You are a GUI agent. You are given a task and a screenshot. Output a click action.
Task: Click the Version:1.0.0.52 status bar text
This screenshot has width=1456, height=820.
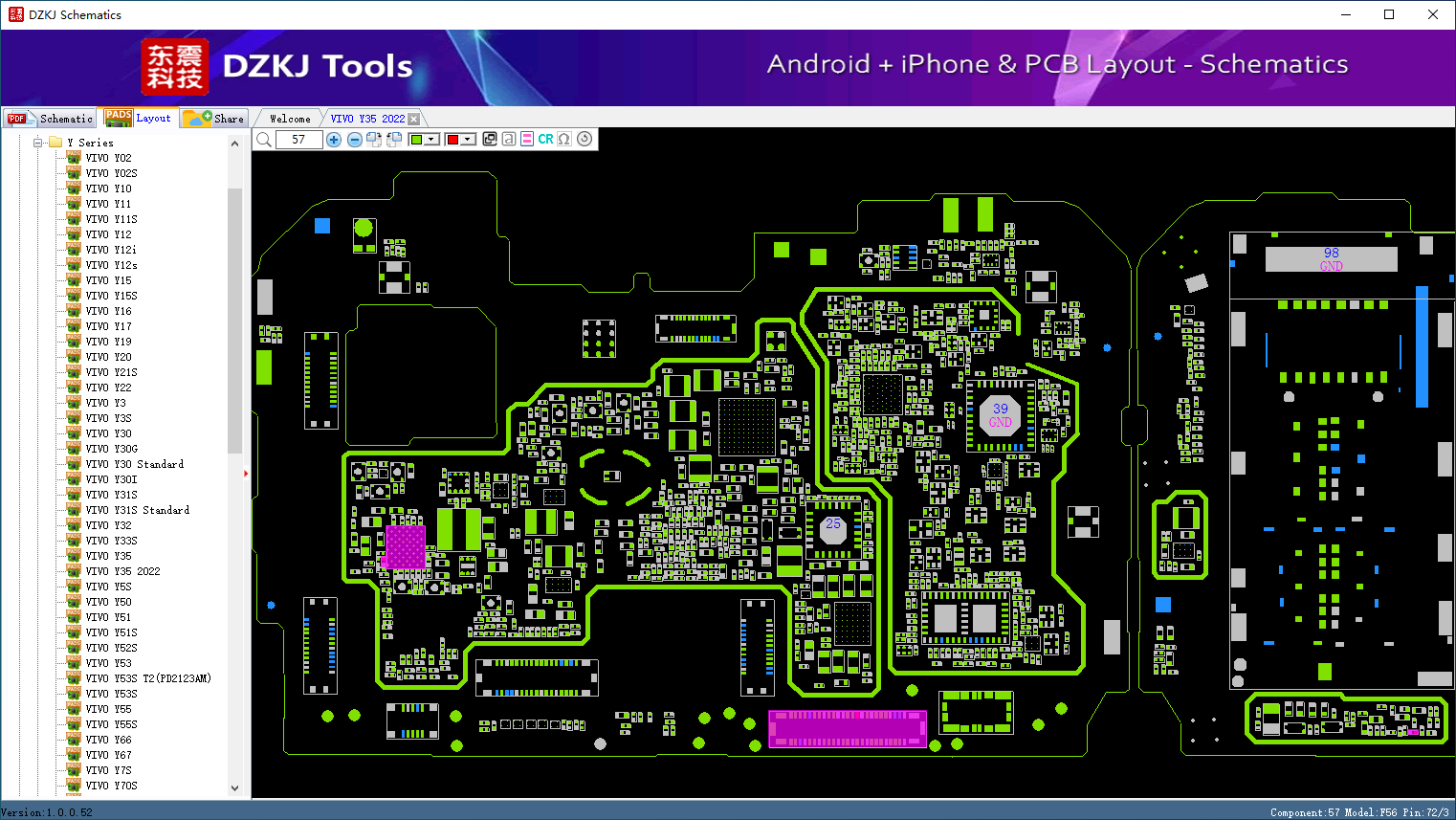coord(48,812)
